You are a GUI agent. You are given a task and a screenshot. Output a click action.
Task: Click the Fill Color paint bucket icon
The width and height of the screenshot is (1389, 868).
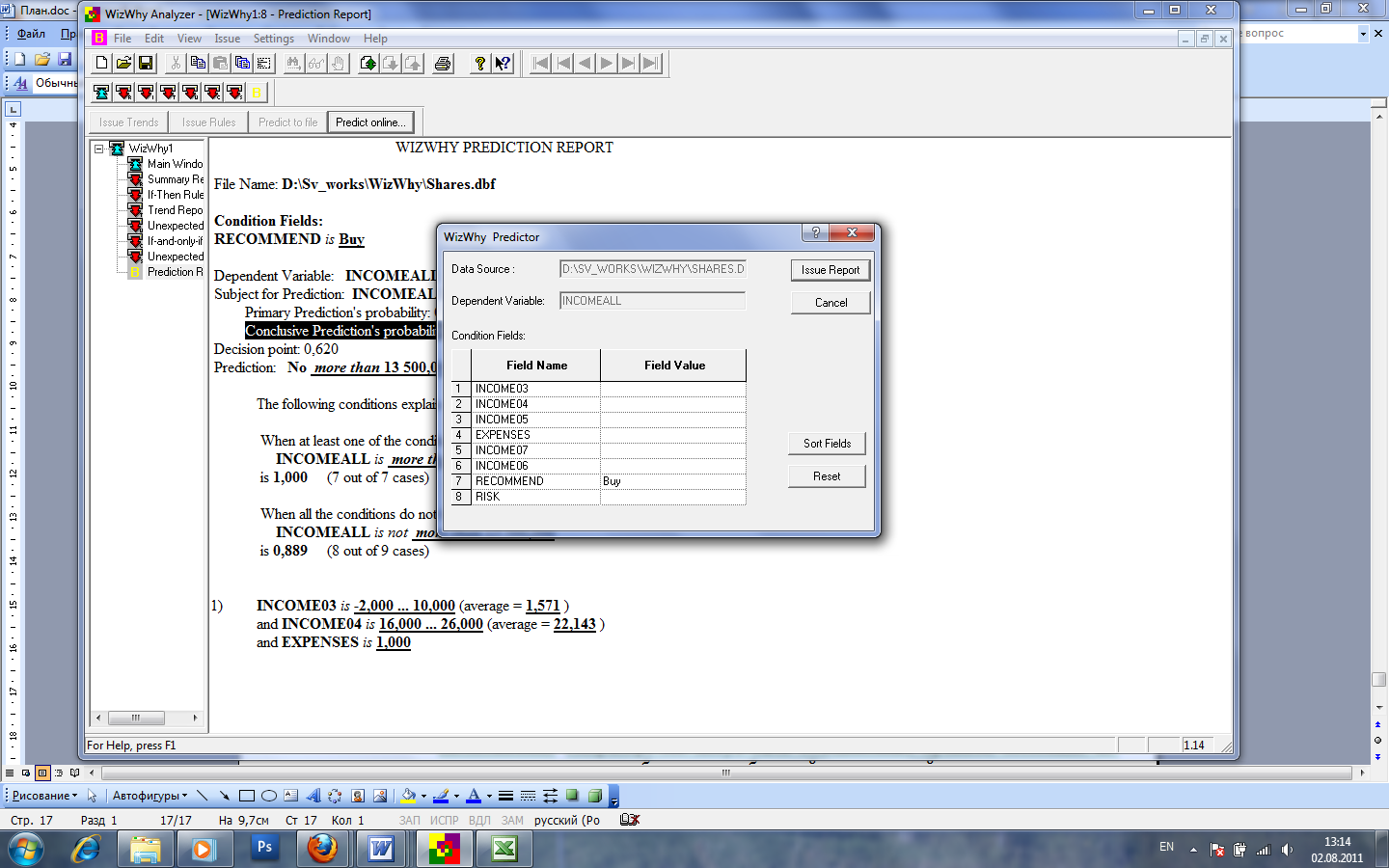[408, 796]
